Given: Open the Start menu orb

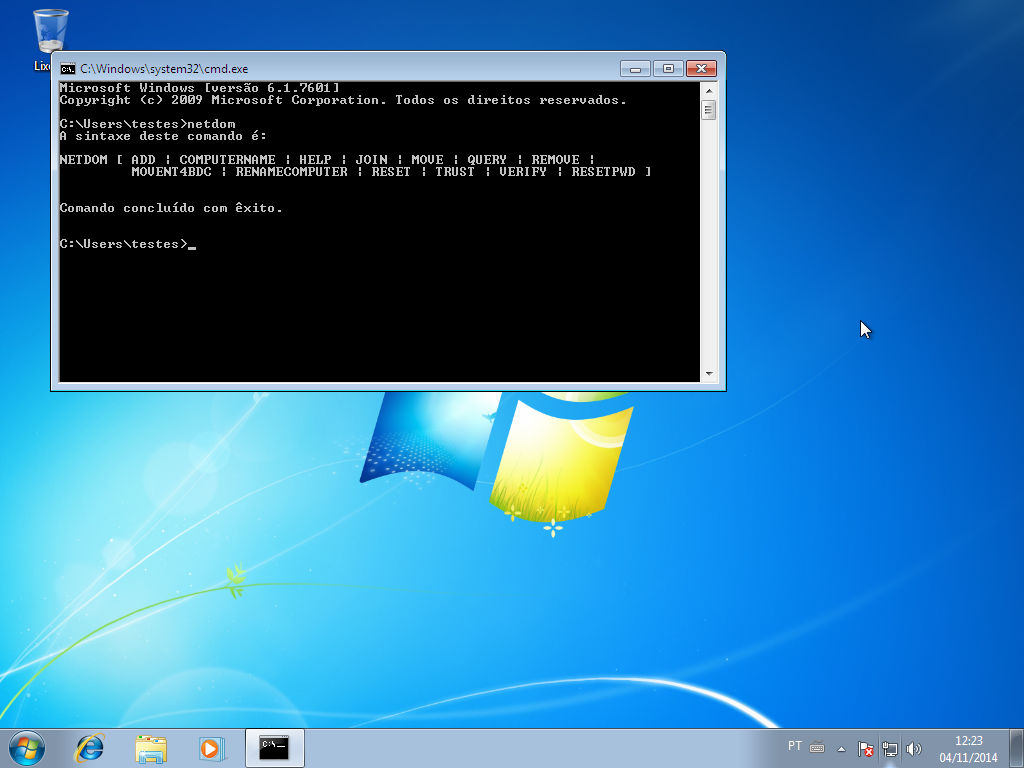Looking at the screenshot, I should [x=23, y=747].
